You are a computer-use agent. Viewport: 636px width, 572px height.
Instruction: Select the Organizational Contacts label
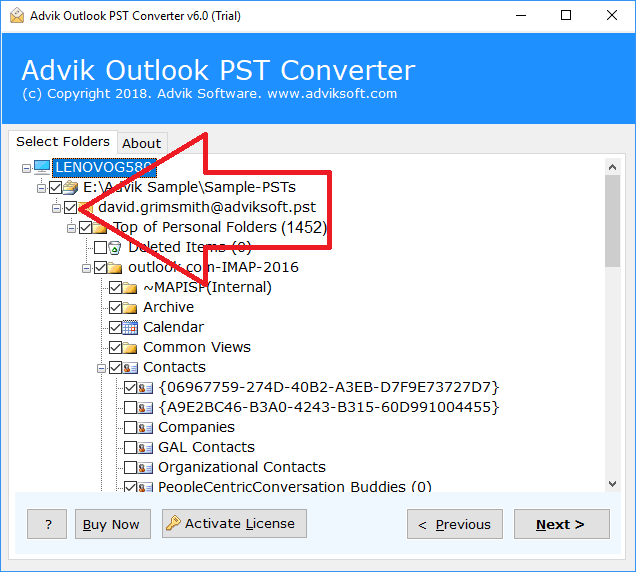click(242, 467)
